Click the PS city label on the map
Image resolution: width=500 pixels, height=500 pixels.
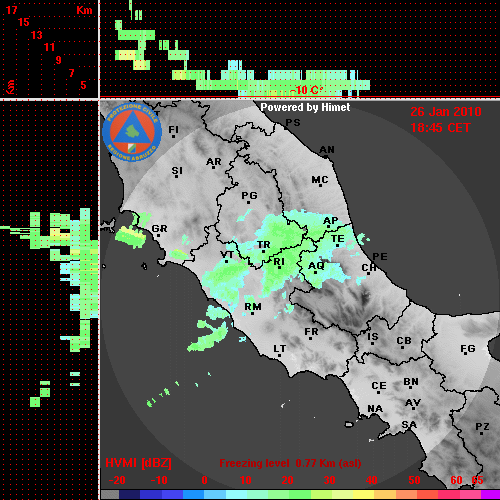coord(293,123)
